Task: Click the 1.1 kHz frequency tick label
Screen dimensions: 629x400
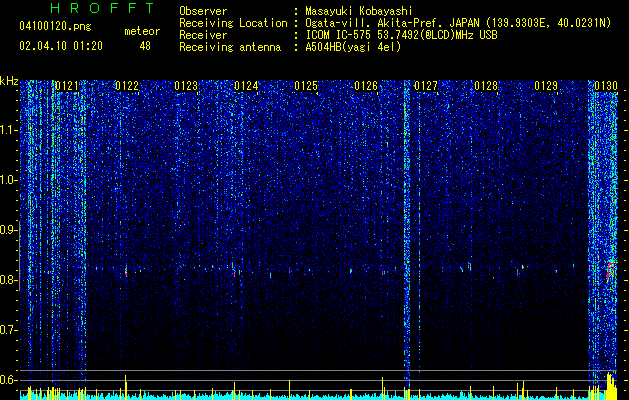Action: click(8, 130)
